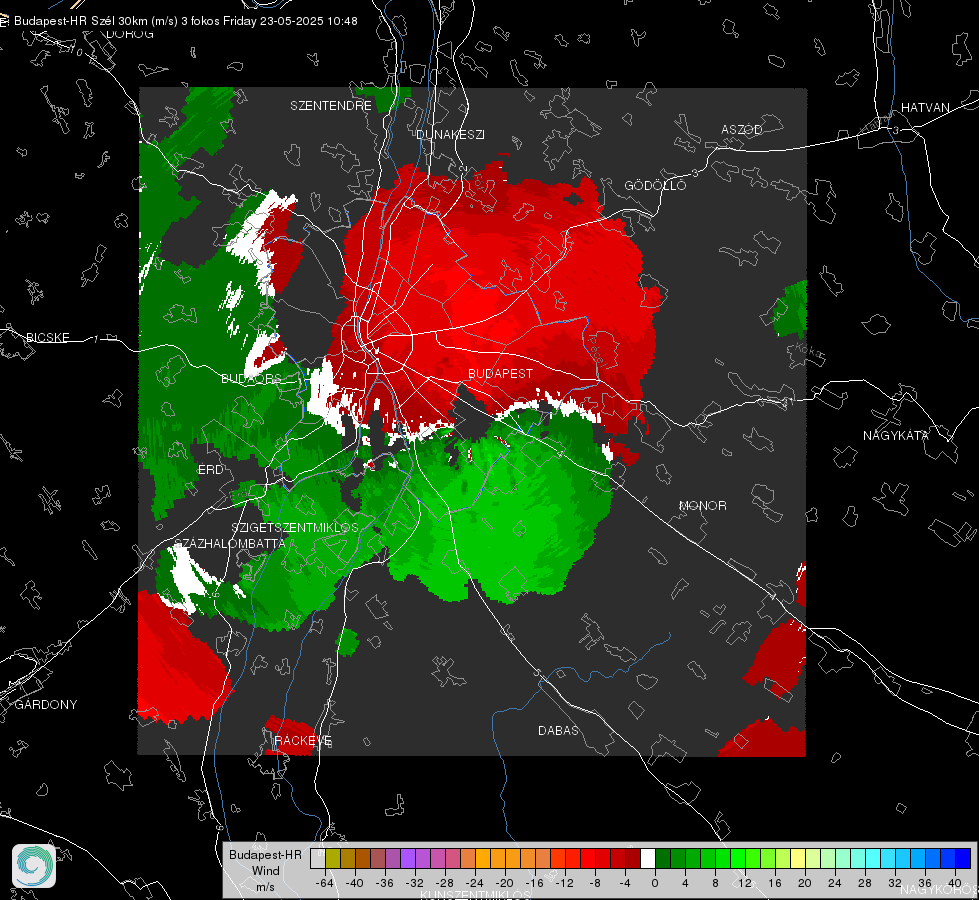Image resolution: width=979 pixels, height=900 pixels.
Task: Click the legend scale value '0'
Action: [654, 883]
